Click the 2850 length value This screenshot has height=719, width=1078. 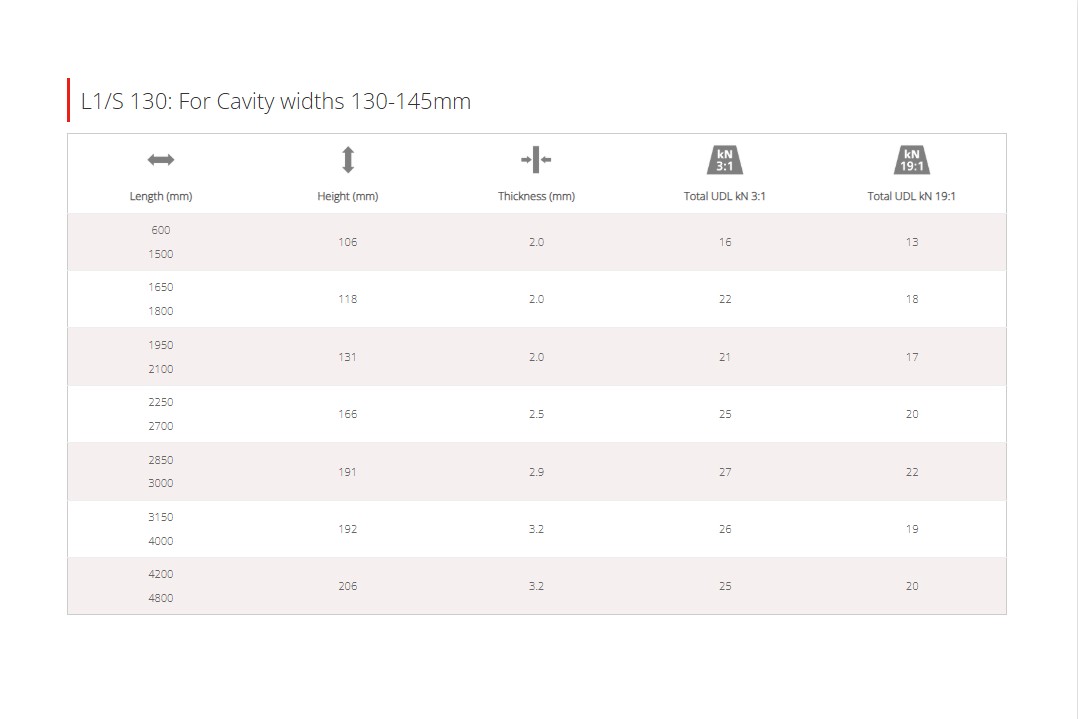click(161, 460)
